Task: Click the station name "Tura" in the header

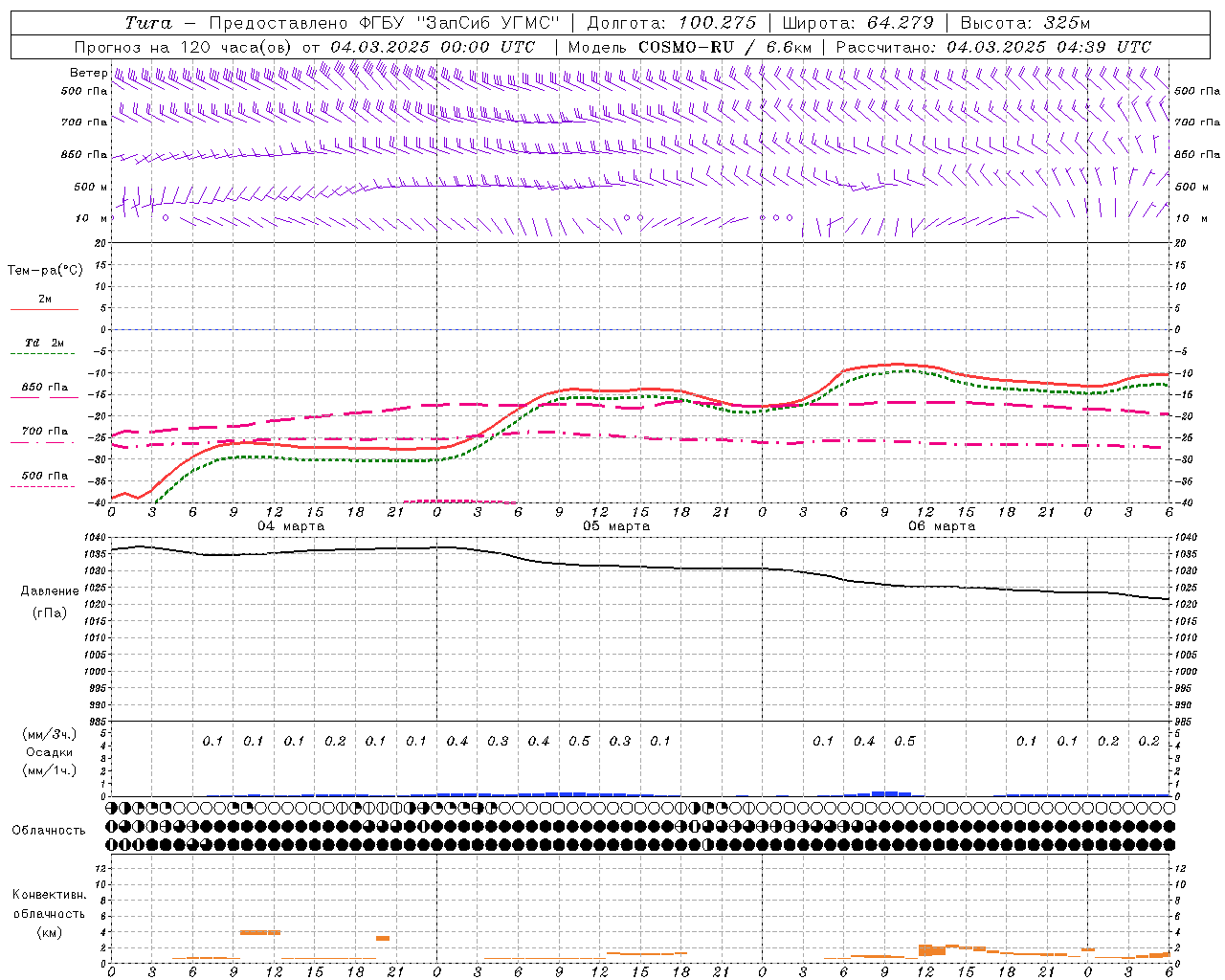Action: pyautogui.click(x=148, y=23)
